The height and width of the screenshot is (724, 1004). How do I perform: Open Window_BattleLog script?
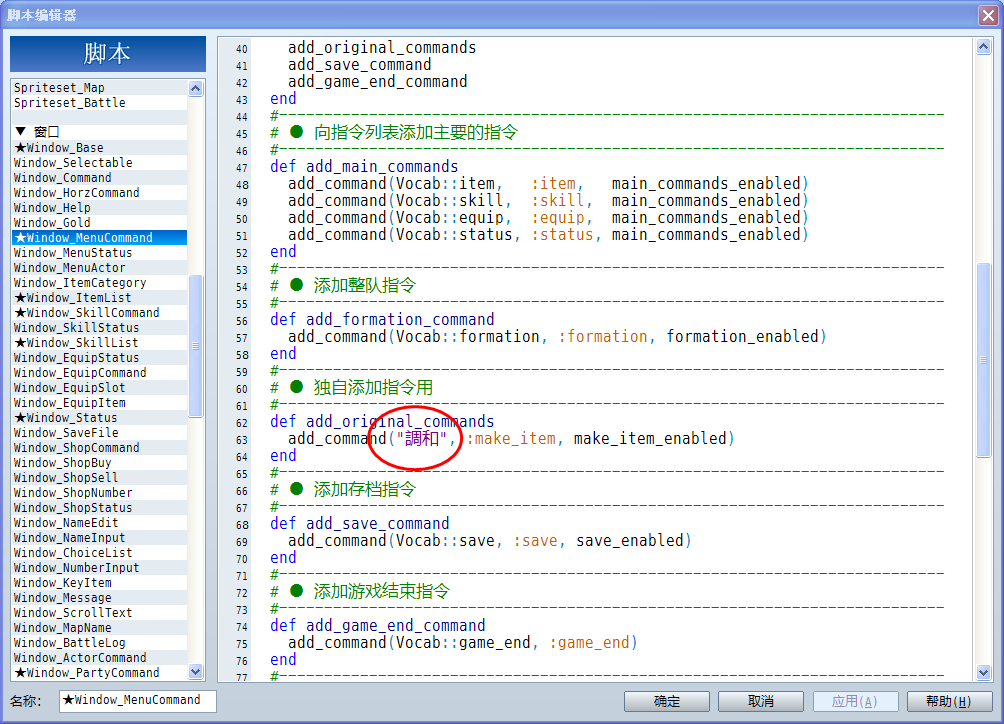(x=100, y=643)
